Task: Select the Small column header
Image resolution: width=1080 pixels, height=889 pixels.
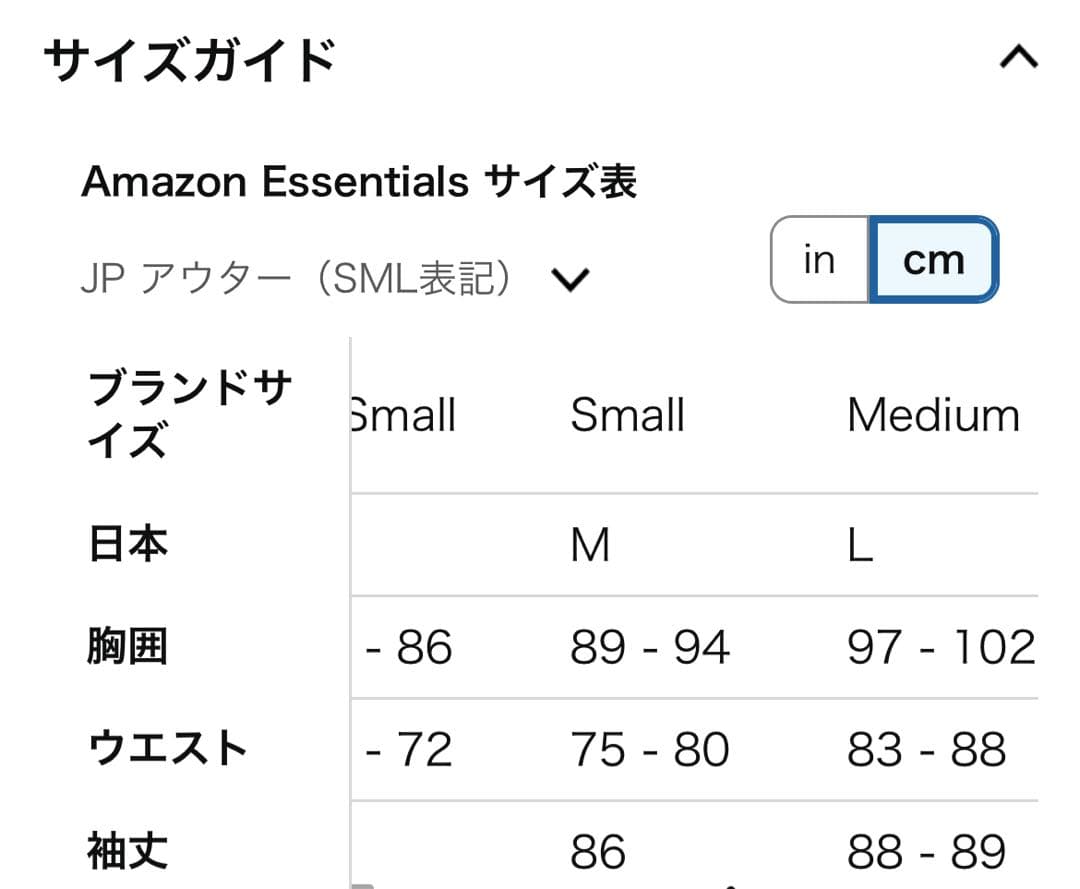Action: tap(627, 415)
